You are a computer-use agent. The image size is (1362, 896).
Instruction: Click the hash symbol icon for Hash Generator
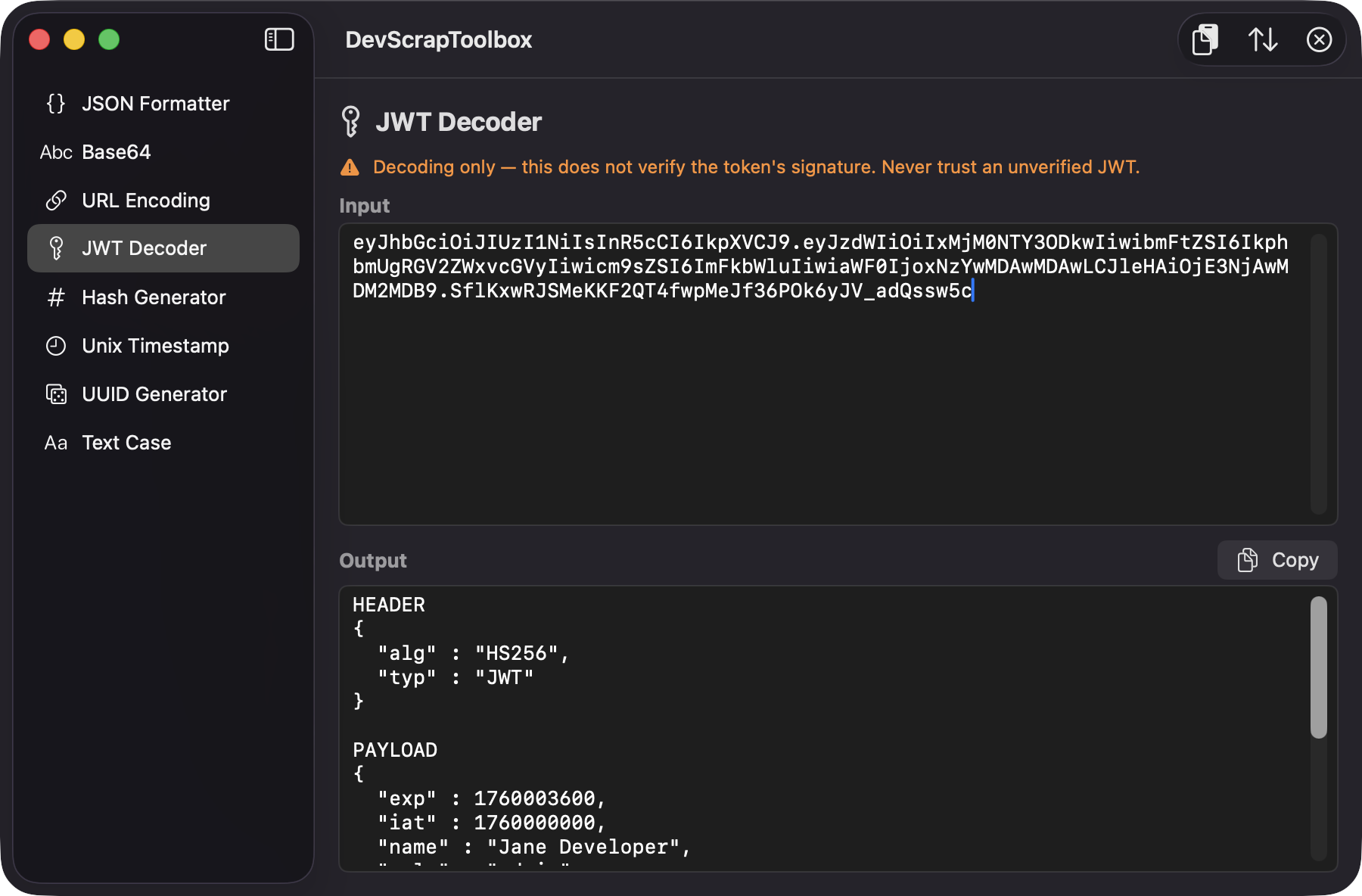click(56, 297)
